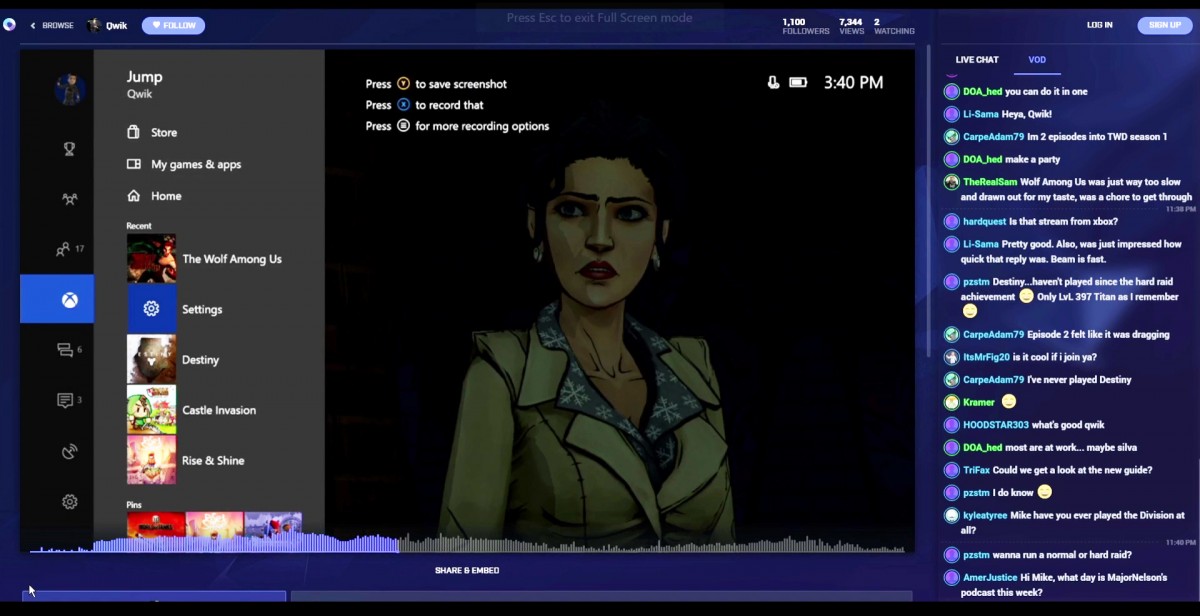Click the Store bag icon
The image size is (1200, 616).
pos(134,132)
